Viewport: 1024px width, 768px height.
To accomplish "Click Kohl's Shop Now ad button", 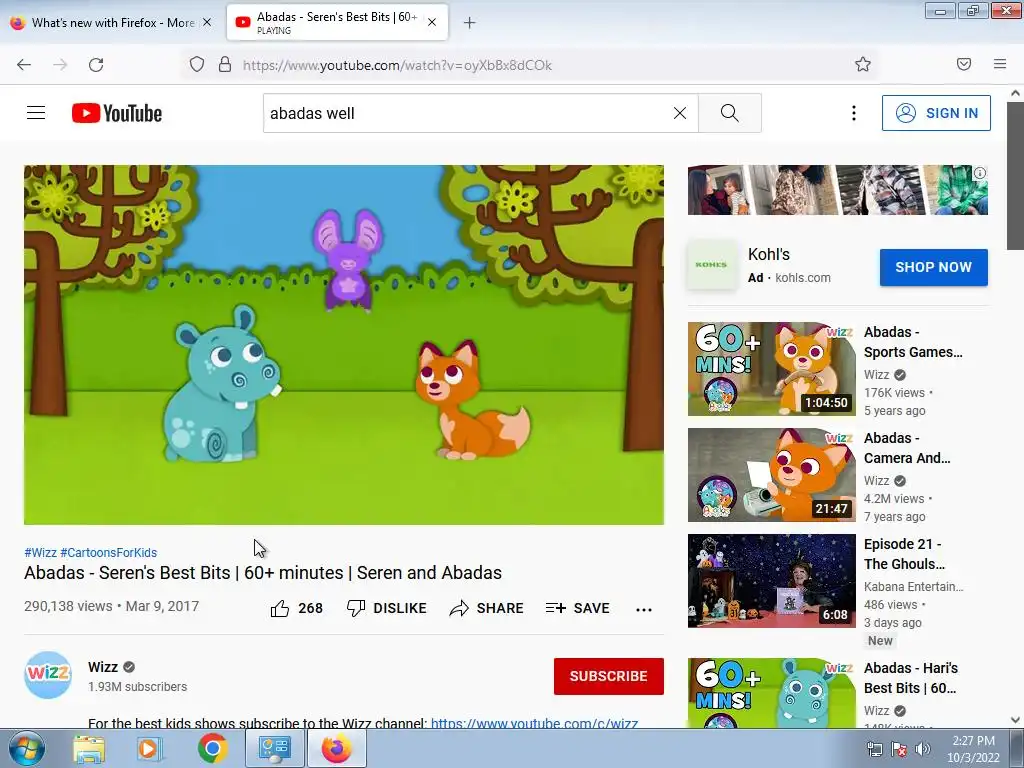I will pos(933,267).
